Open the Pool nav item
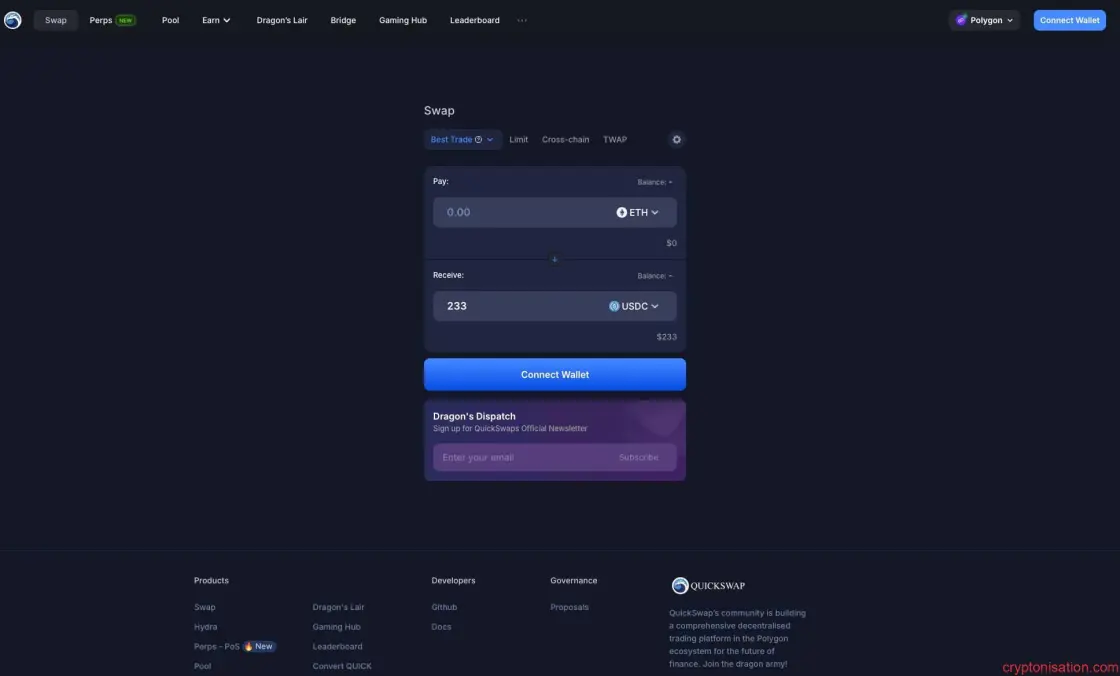Viewport: 1120px width, 676px height. (170, 20)
